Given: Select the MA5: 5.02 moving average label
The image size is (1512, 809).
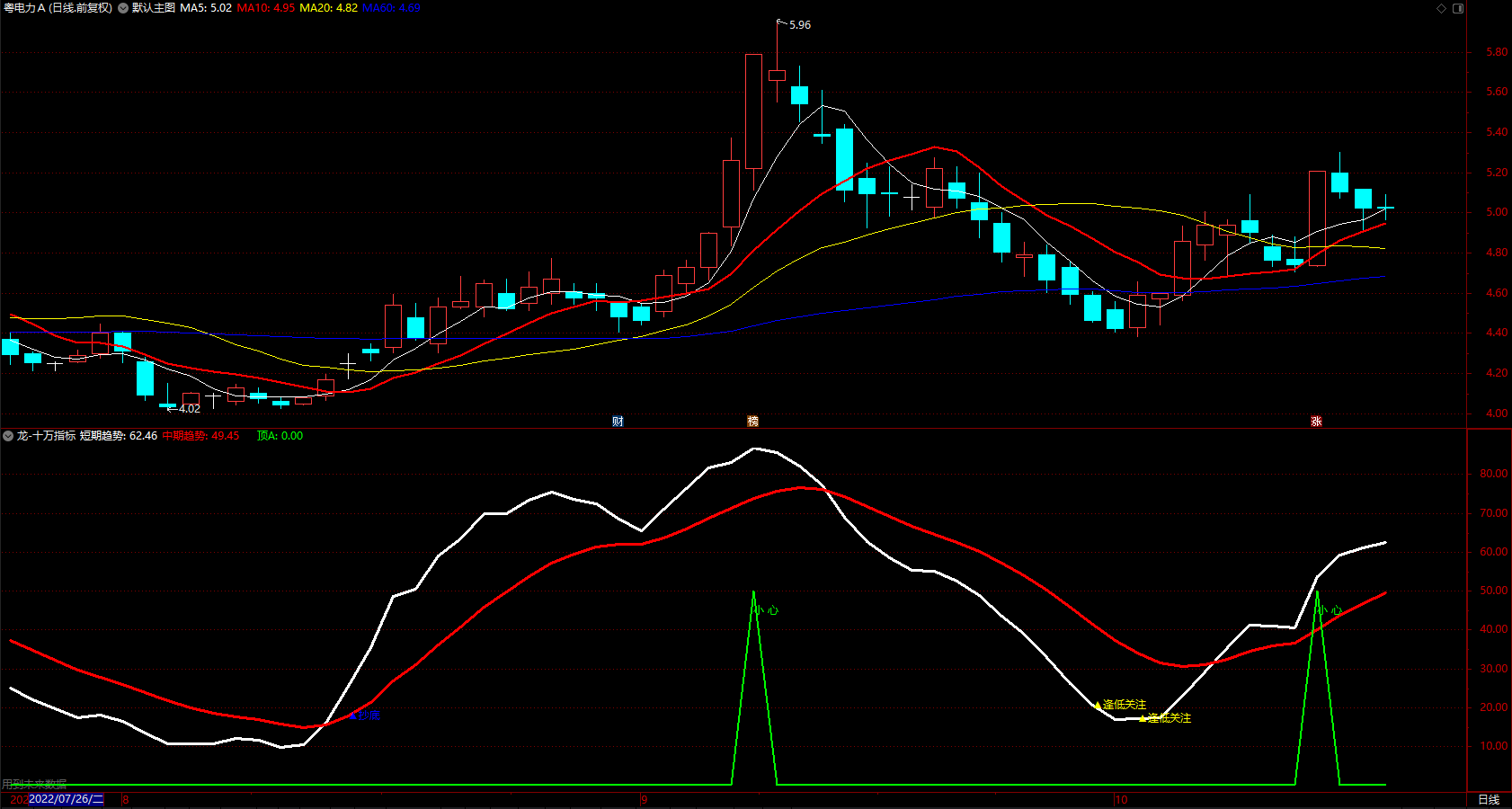Looking at the screenshot, I should click(x=206, y=8).
